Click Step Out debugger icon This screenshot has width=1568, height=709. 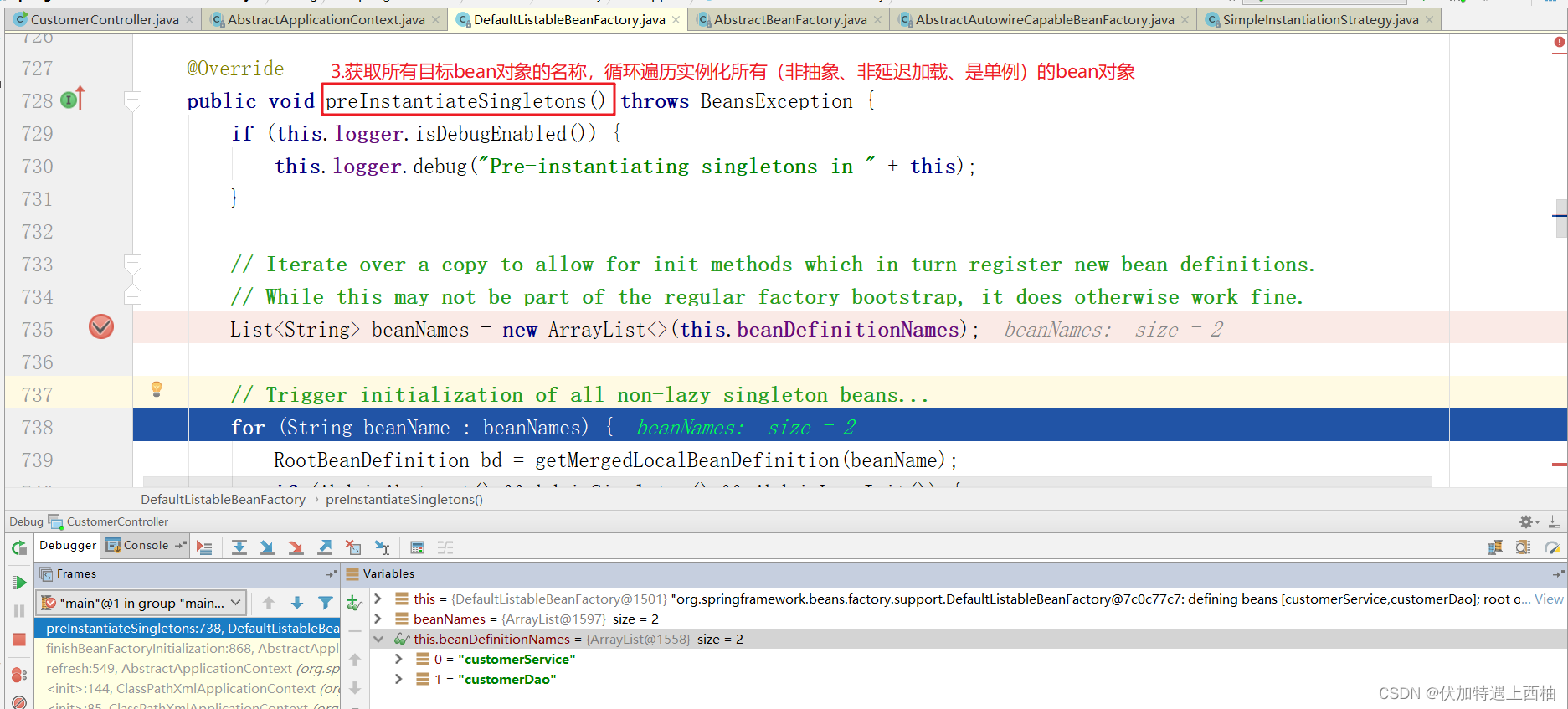pos(325,547)
